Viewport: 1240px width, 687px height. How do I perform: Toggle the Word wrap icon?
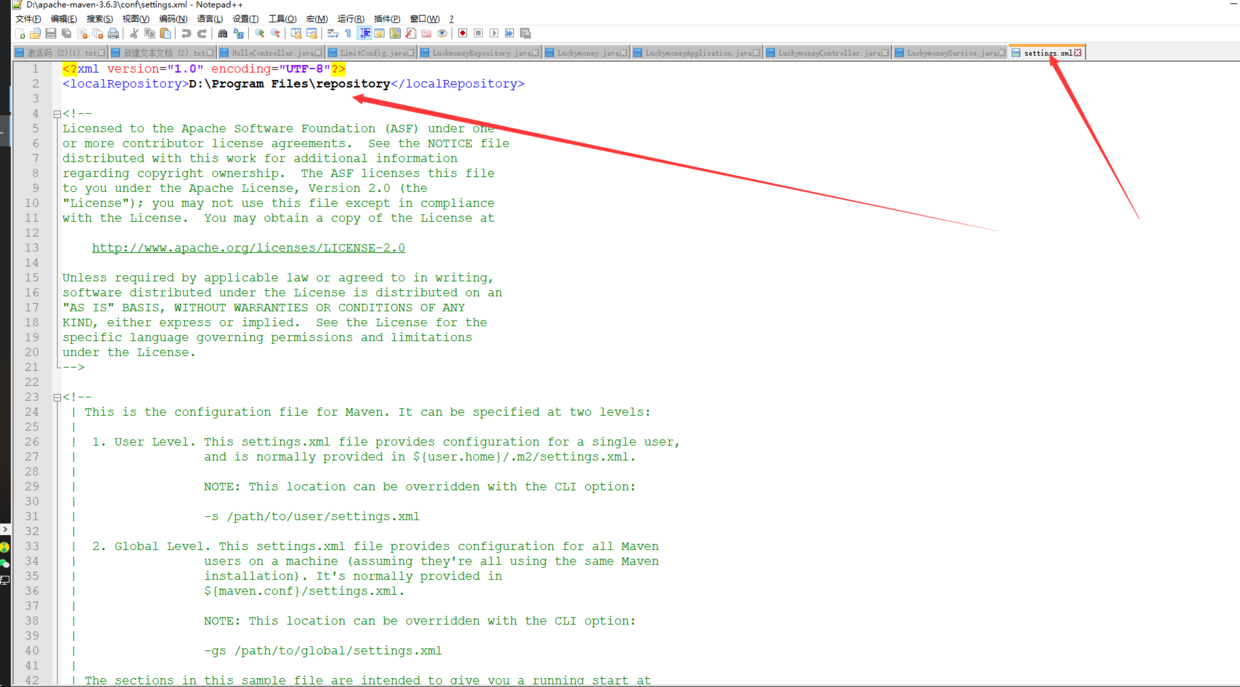333,33
